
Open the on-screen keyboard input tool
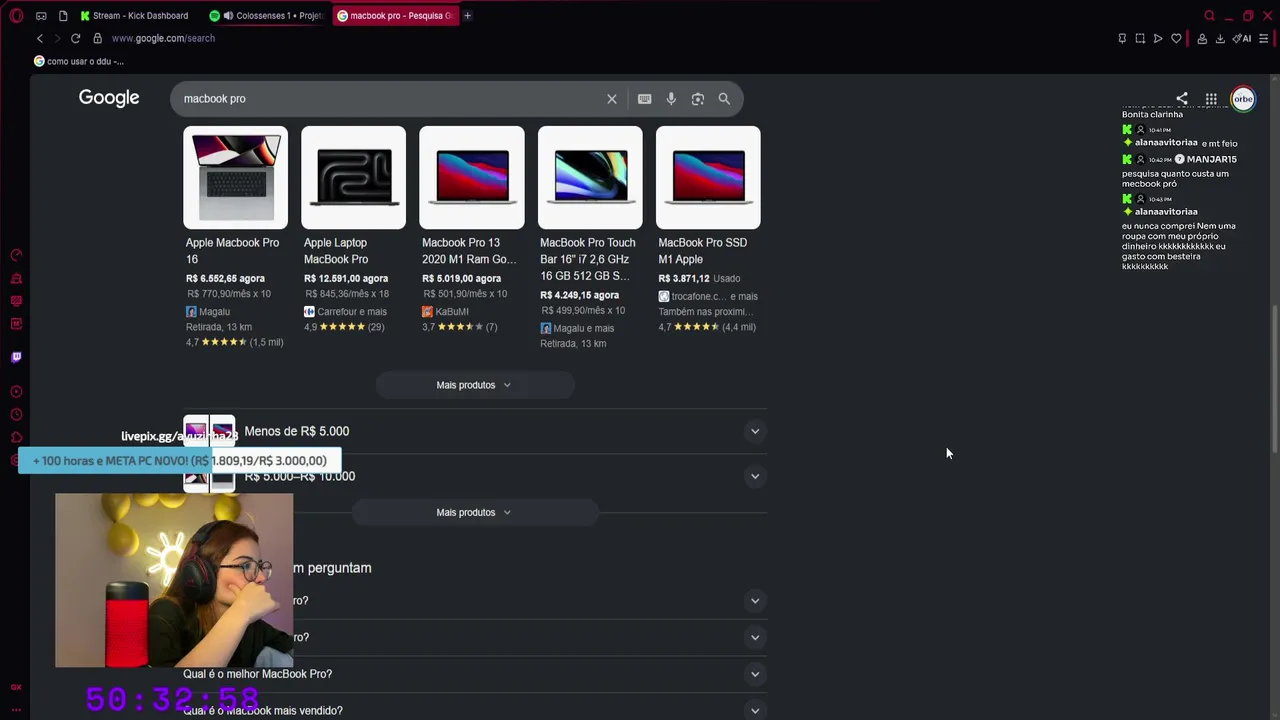[644, 99]
